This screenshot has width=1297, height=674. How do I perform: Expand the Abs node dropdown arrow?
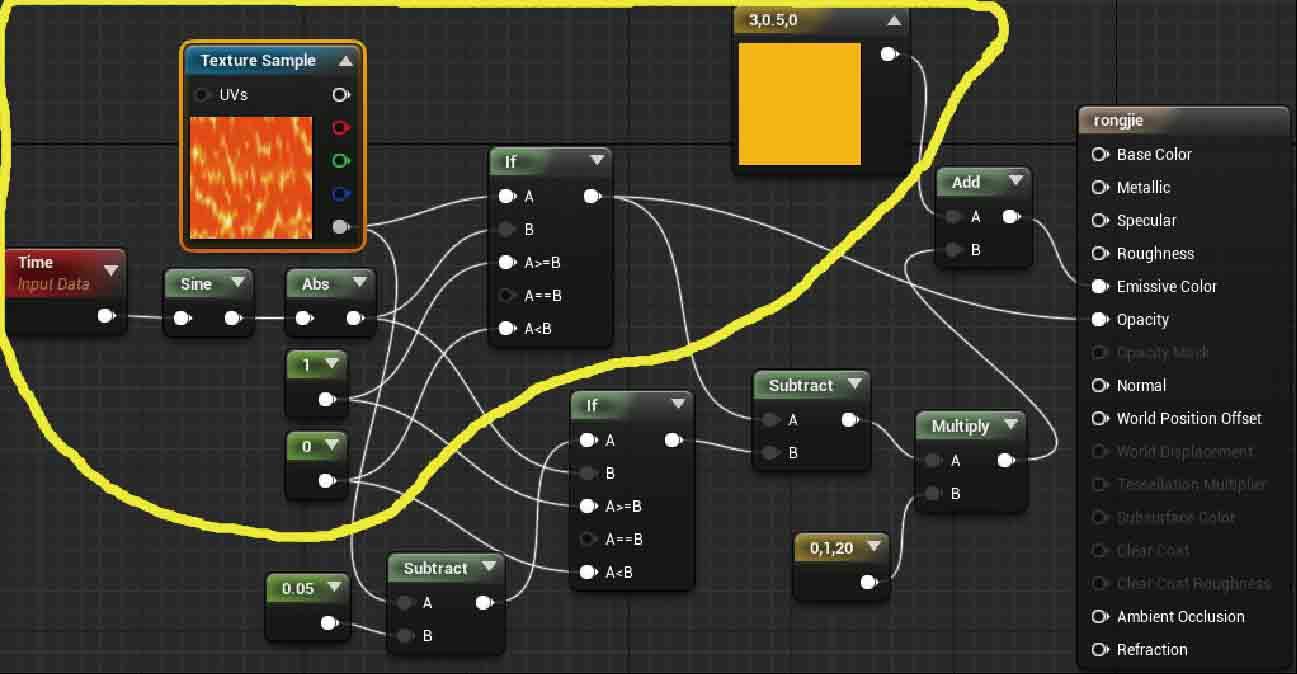point(359,284)
